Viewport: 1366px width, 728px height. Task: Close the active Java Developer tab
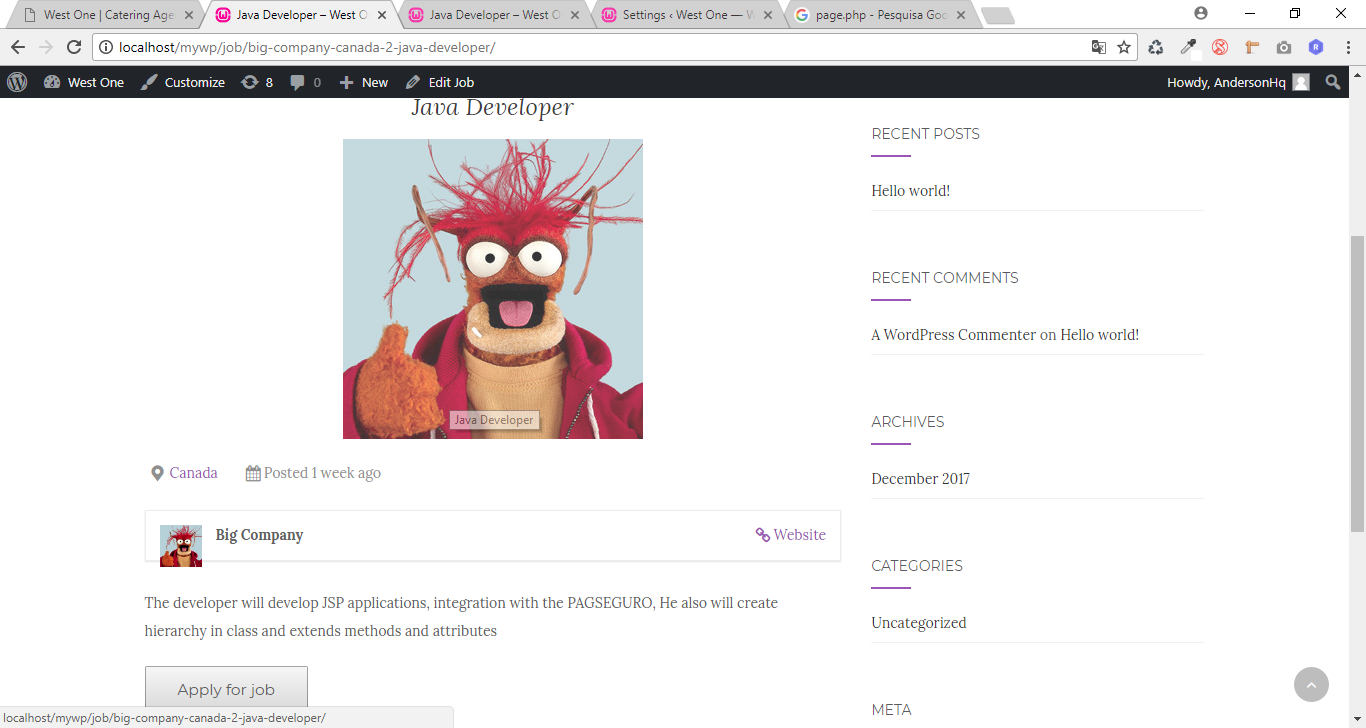381,15
